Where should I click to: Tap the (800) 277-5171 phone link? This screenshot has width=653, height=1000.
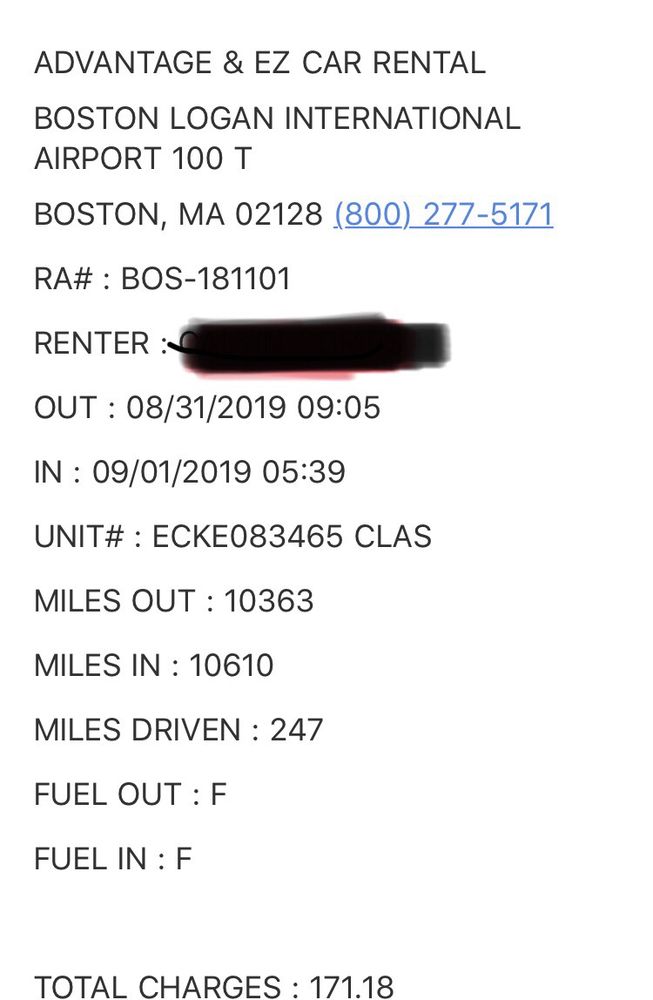443,215
